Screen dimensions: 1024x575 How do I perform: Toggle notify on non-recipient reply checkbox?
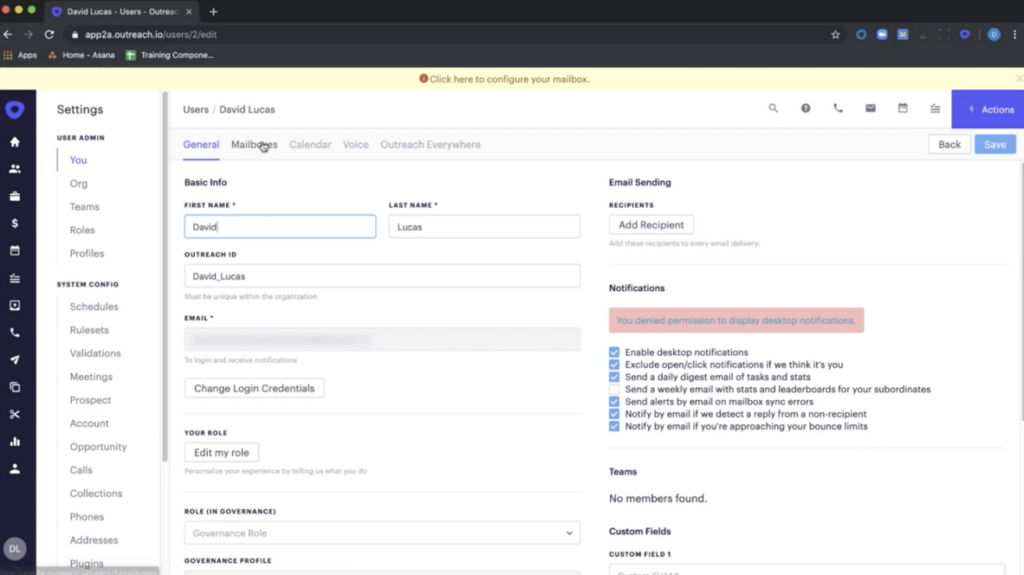(x=614, y=414)
